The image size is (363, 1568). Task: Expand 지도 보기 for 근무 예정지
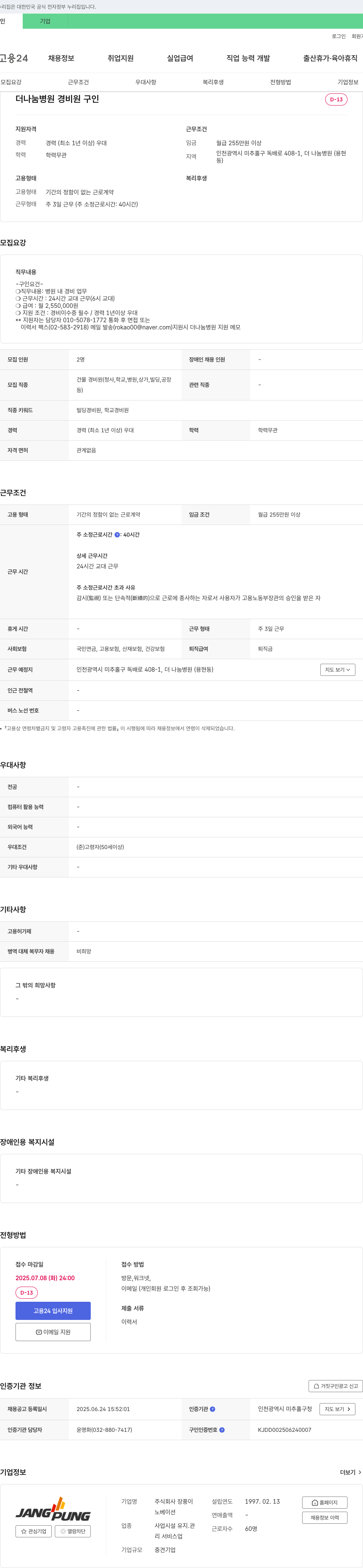(x=337, y=669)
